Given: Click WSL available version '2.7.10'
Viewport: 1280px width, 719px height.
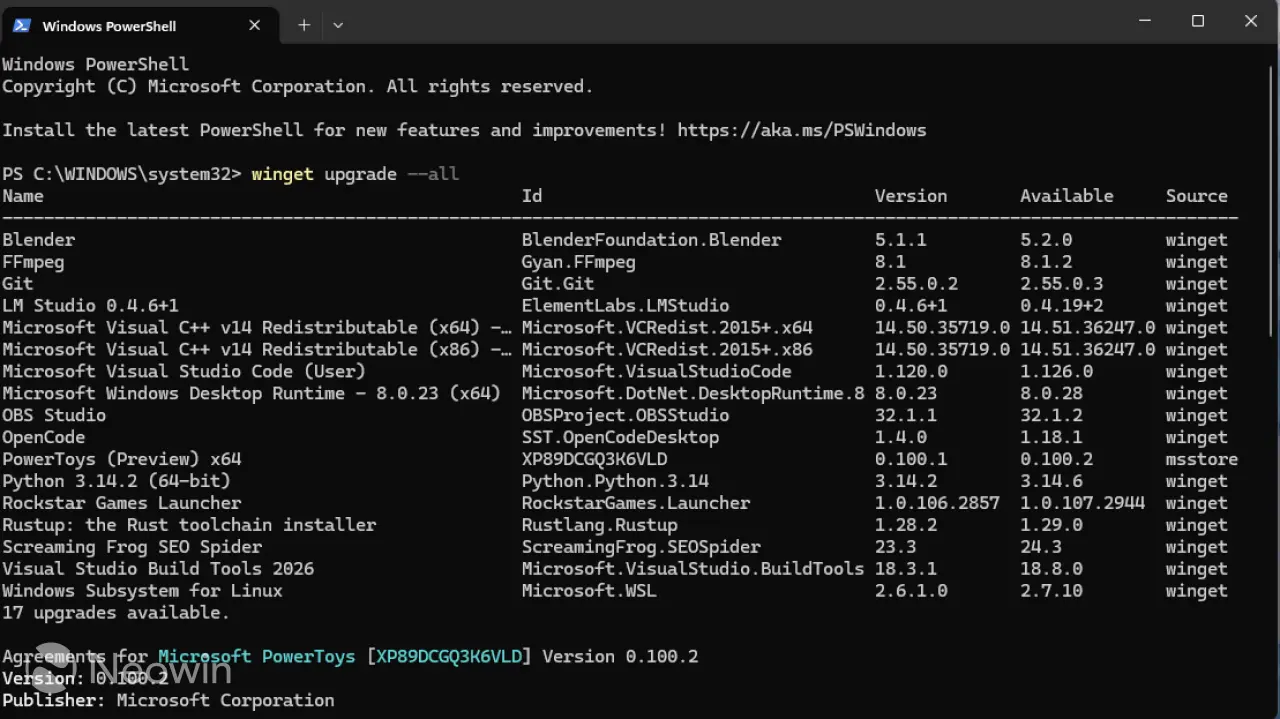Looking at the screenshot, I should (x=1051, y=592).
